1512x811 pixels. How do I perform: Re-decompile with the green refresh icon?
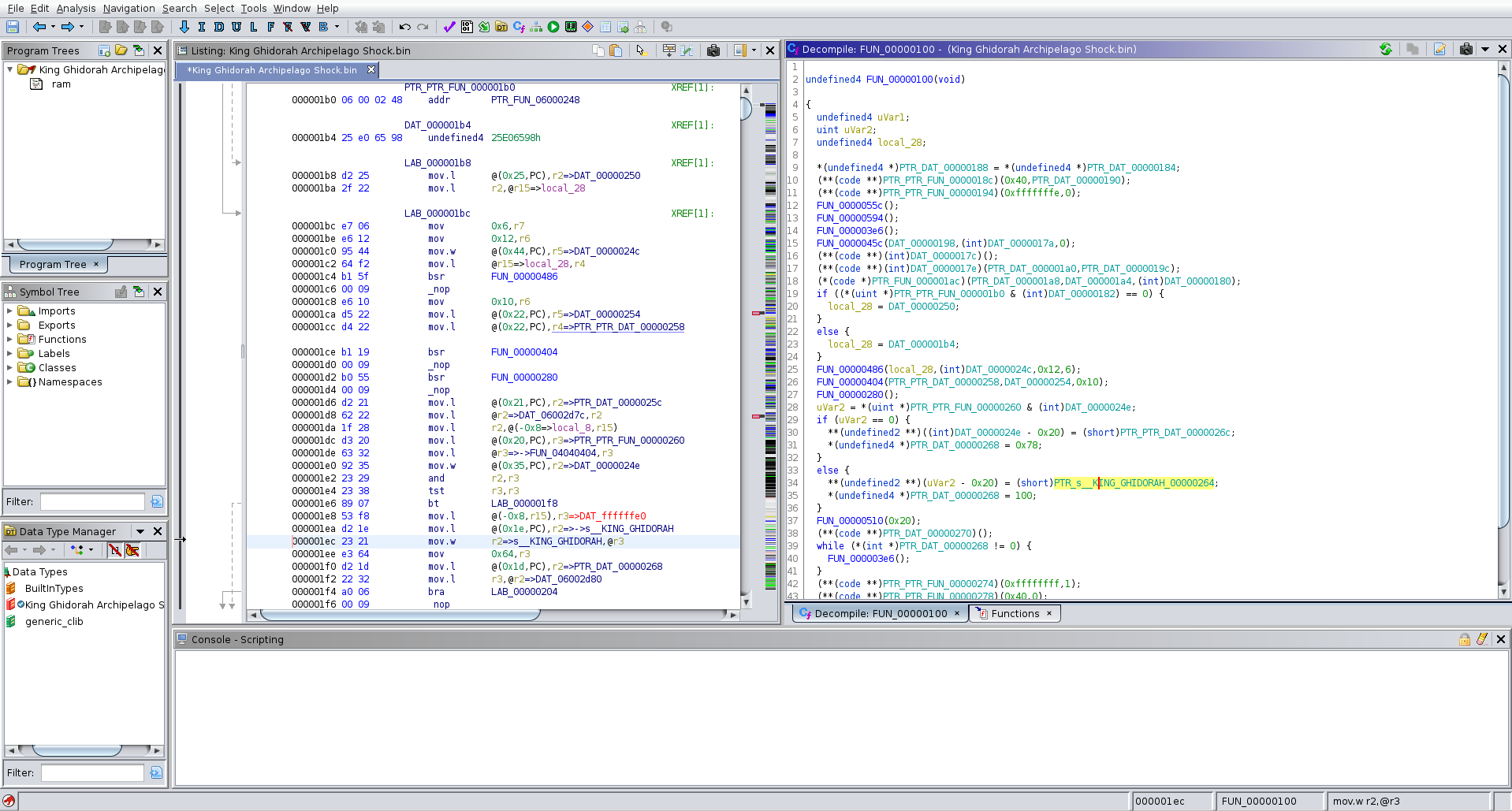click(1385, 49)
